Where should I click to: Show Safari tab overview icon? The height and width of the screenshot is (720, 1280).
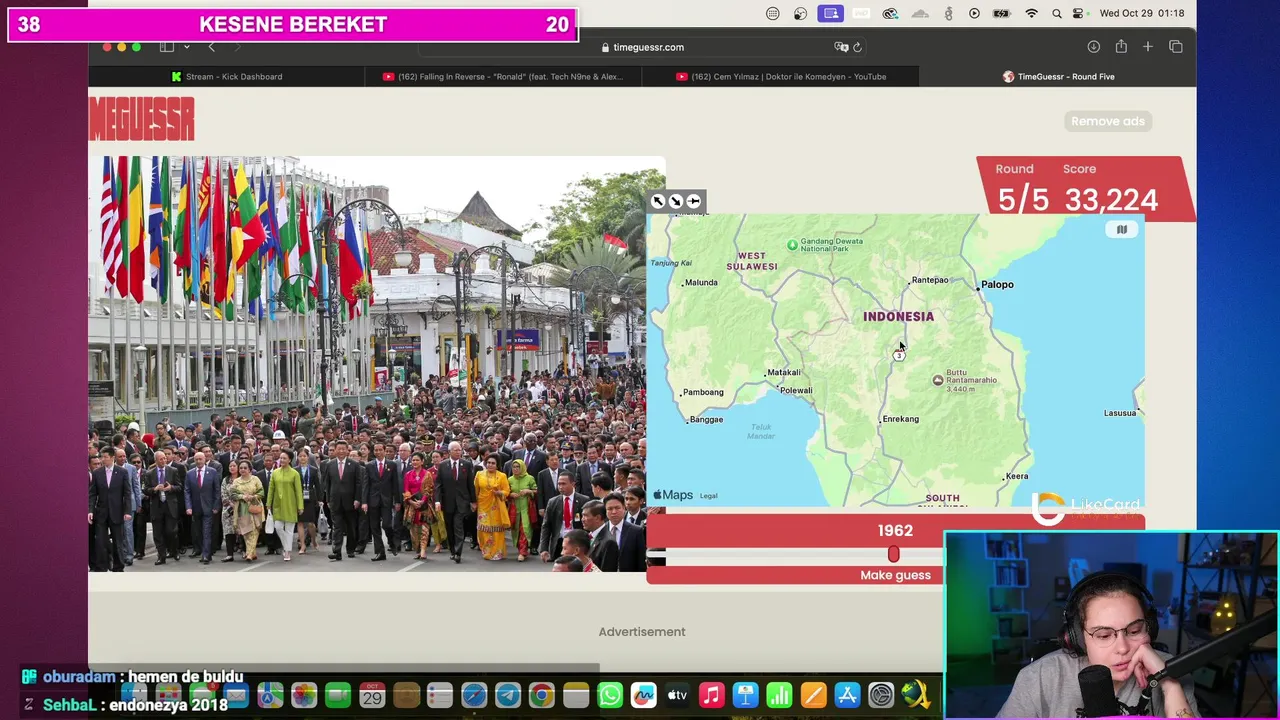coord(1176,47)
